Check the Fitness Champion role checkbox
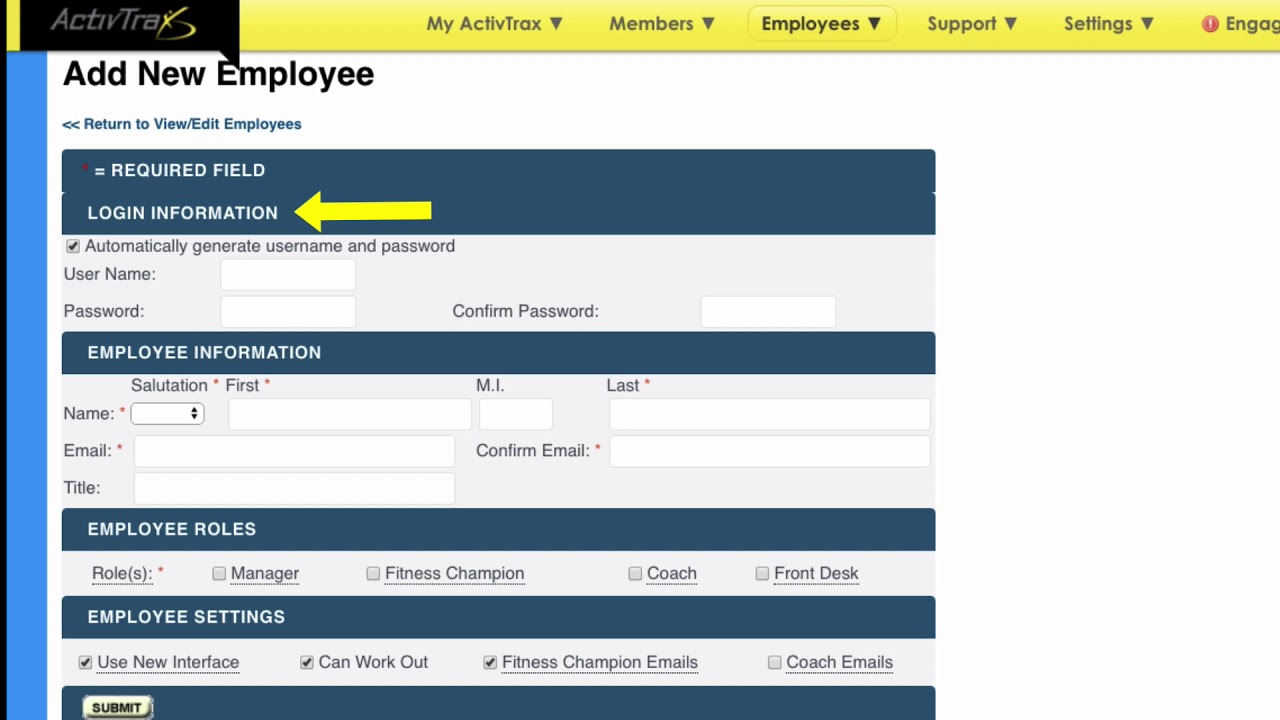1280x720 pixels. click(373, 573)
